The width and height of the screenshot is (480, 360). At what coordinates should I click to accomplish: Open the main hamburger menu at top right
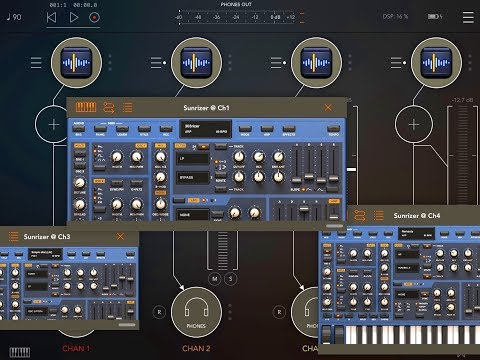[x=468, y=17]
